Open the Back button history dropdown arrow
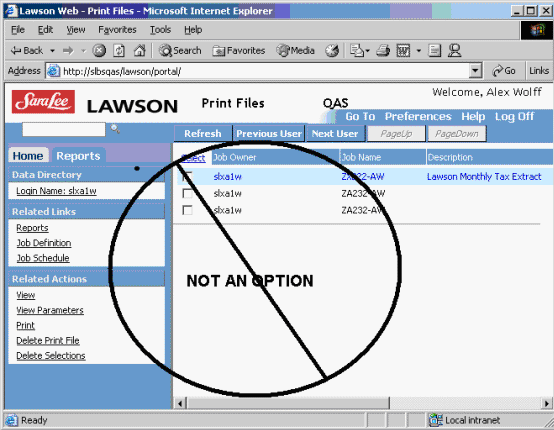The image size is (554, 430). point(52,51)
